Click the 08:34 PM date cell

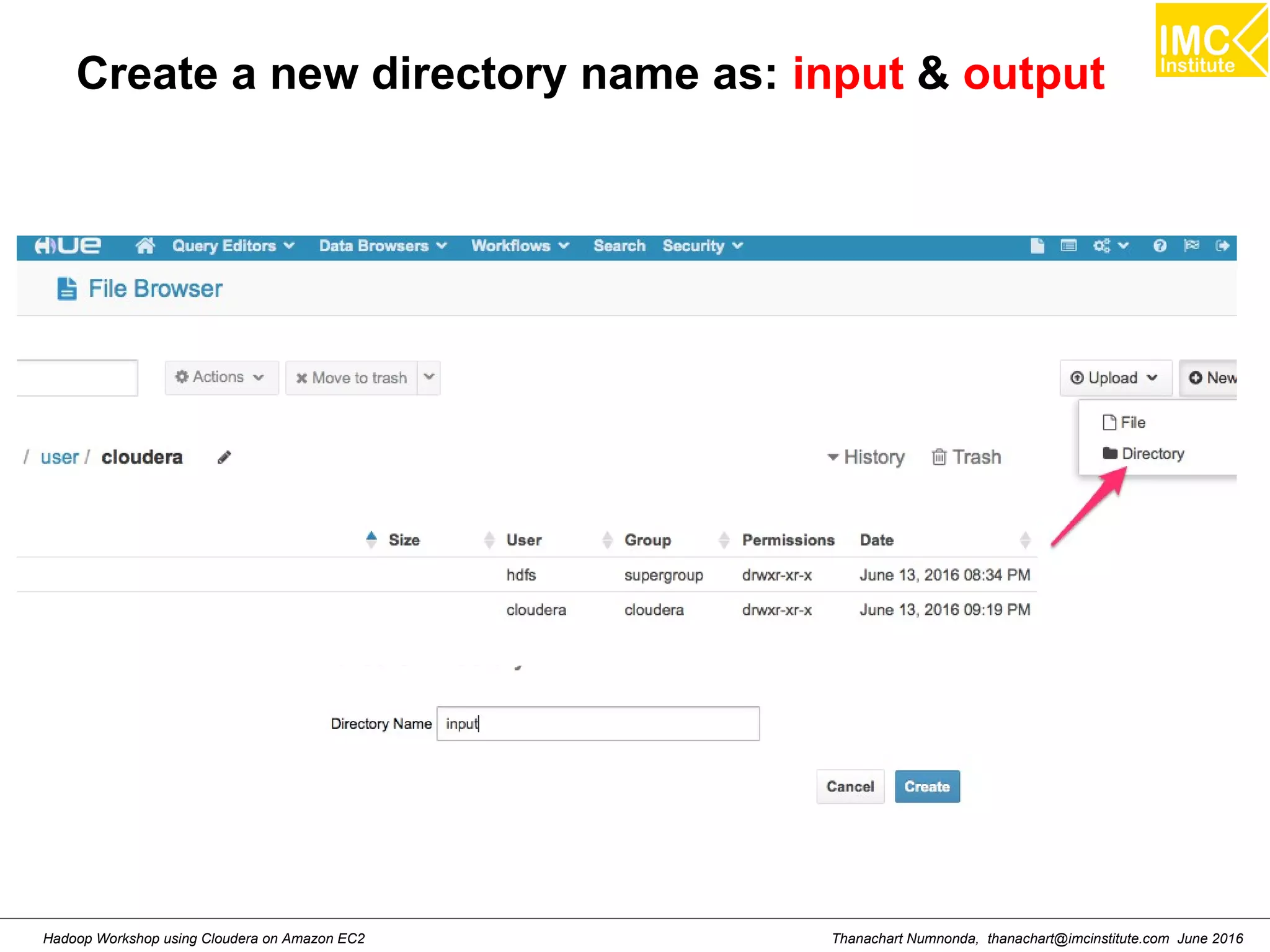click(x=944, y=575)
